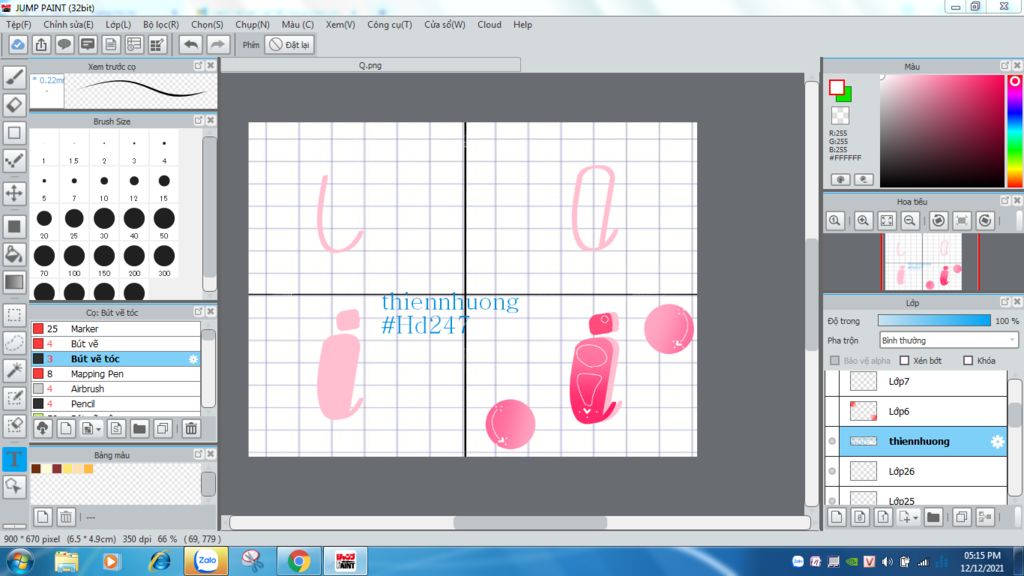Select the Airbrush brush
The height and width of the screenshot is (576, 1024).
[116, 389]
